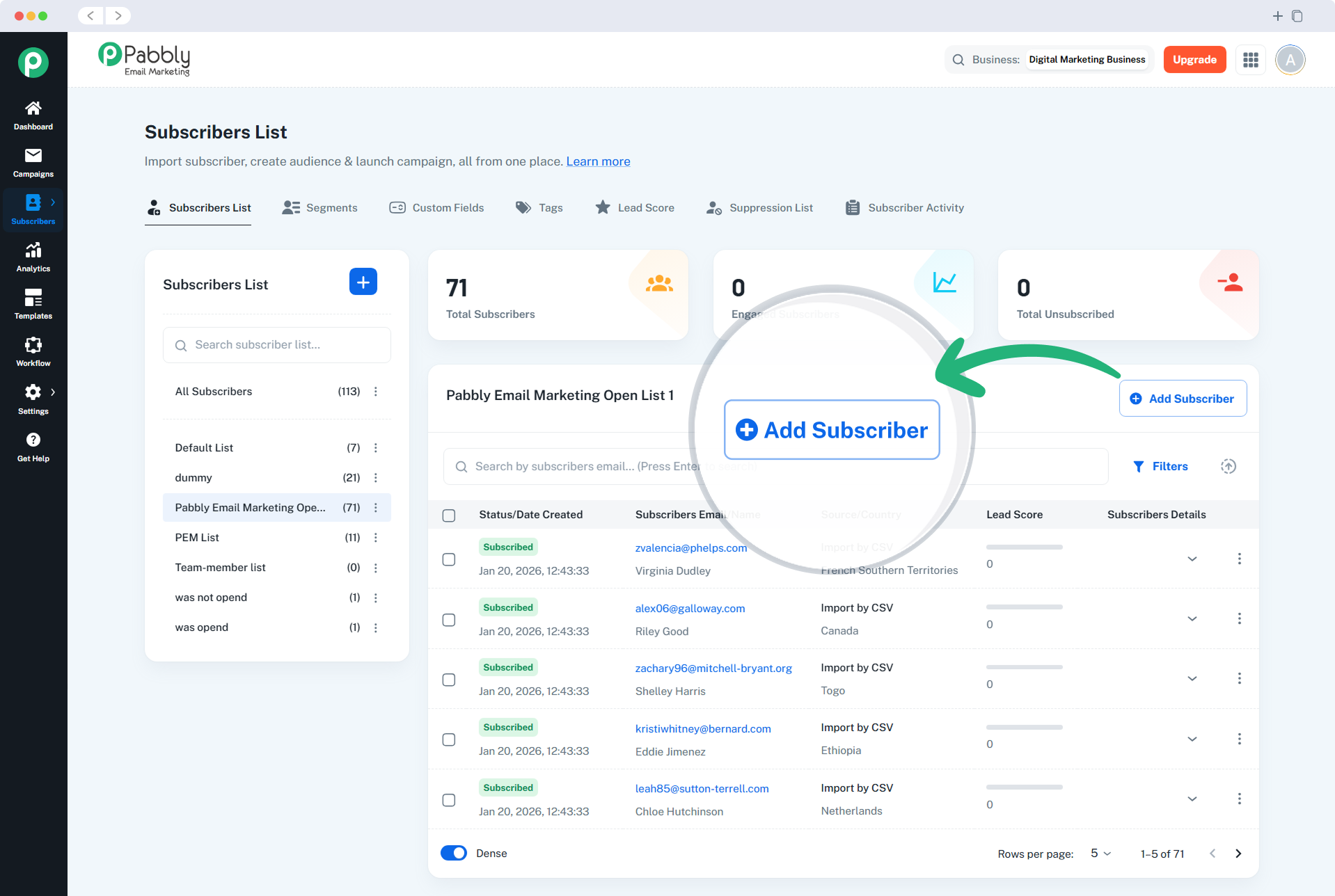
Task: Open row actions for zvalencia@phelps.com
Action: [1240, 559]
